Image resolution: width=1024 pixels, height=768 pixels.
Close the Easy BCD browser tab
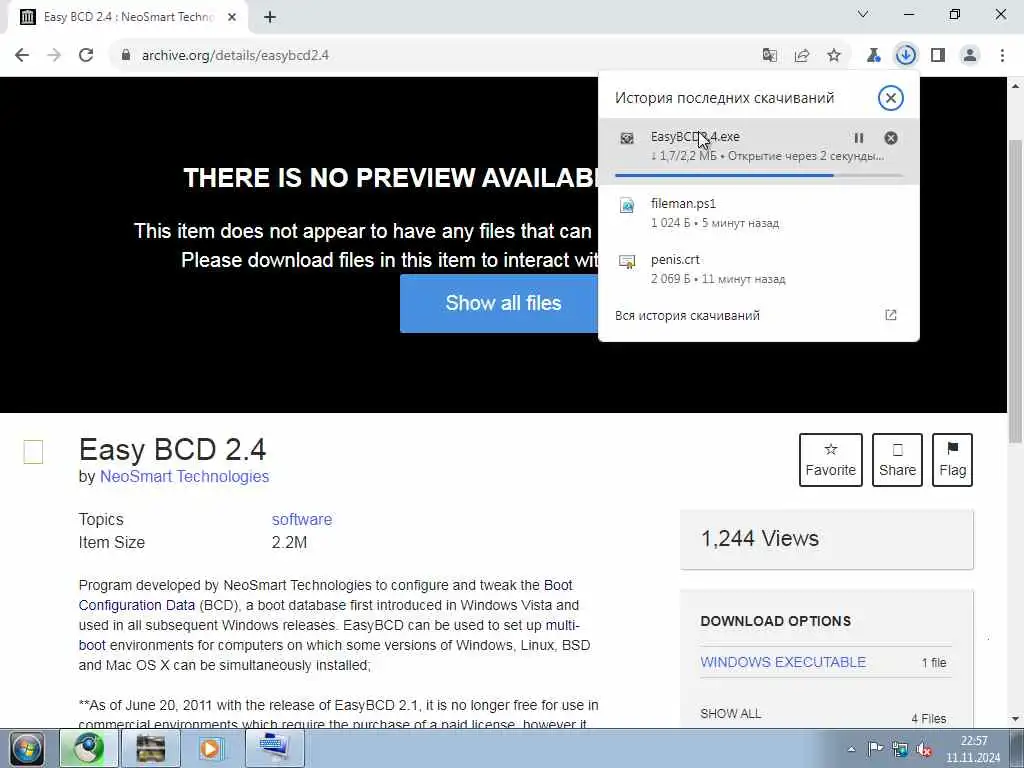coord(232,17)
